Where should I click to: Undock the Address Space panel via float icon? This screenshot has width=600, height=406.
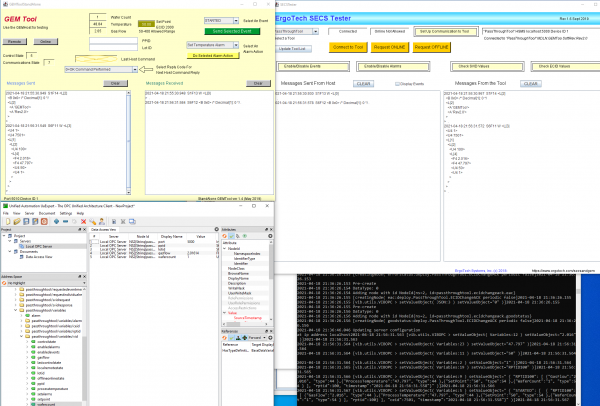tap(80, 276)
